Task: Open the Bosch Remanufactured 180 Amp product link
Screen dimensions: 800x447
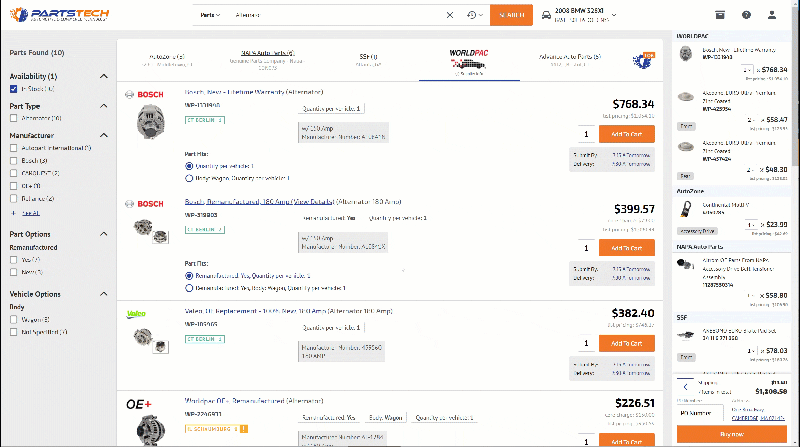Action: coord(260,202)
